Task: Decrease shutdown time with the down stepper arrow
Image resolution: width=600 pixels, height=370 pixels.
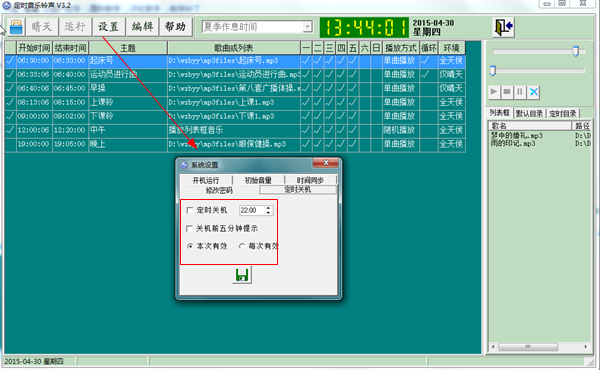Action: [x=268, y=213]
